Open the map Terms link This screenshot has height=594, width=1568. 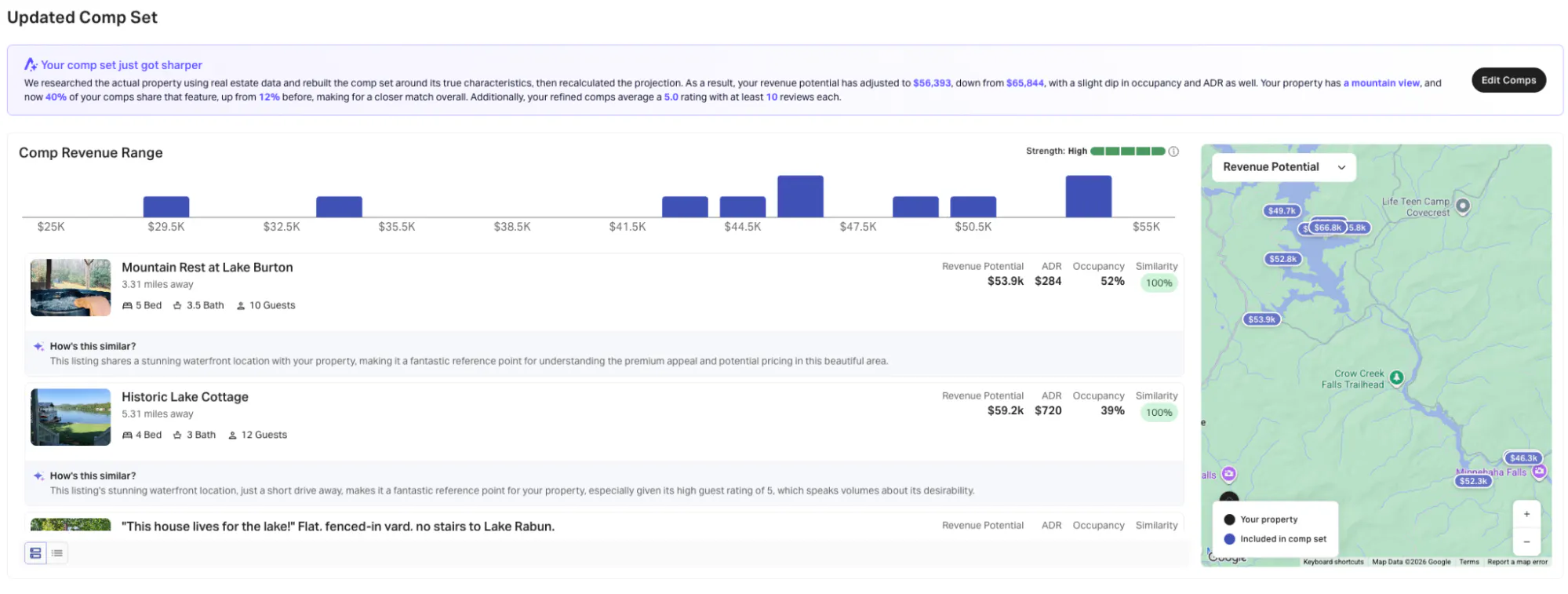coord(1469,562)
